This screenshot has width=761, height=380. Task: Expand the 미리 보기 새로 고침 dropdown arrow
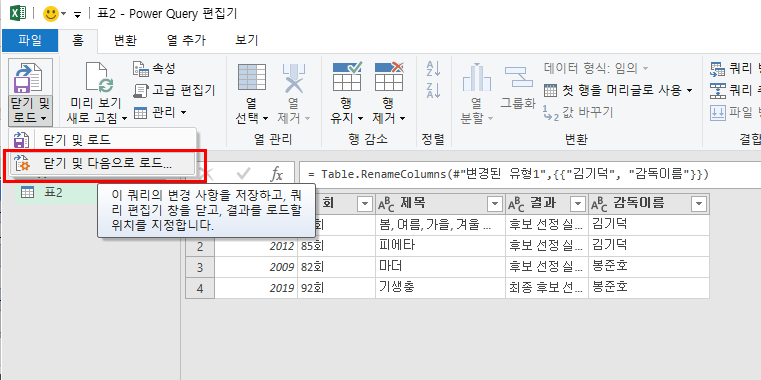click(x=124, y=118)
